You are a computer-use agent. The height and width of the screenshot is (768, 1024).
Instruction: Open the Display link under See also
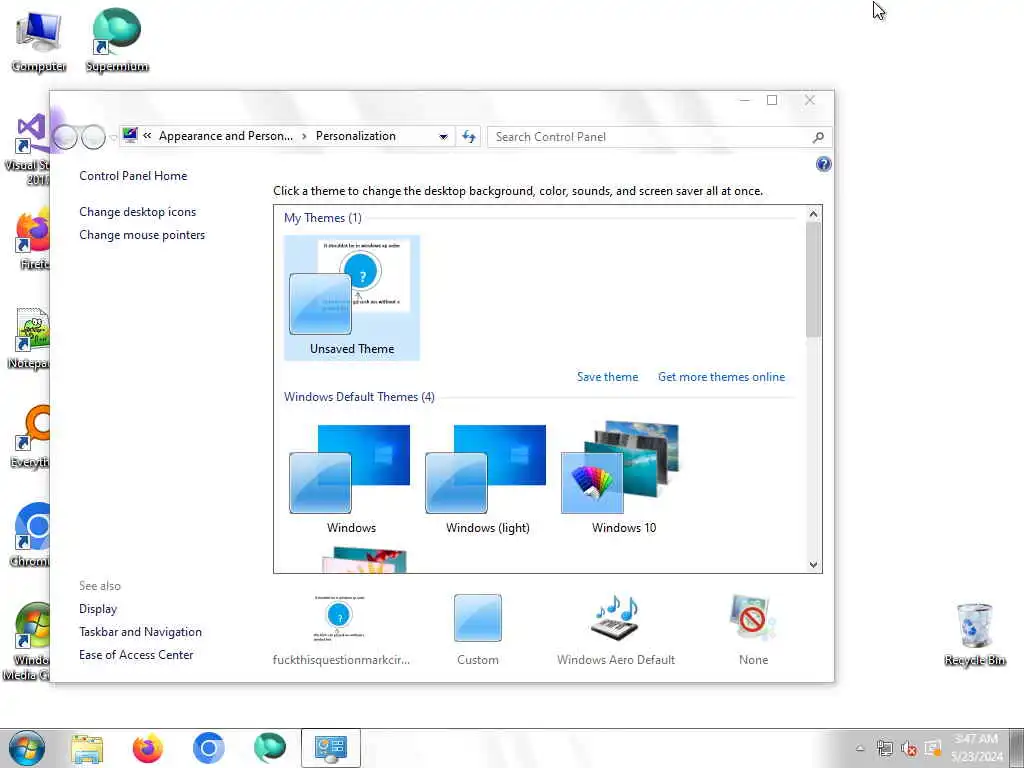click(98, 609)
